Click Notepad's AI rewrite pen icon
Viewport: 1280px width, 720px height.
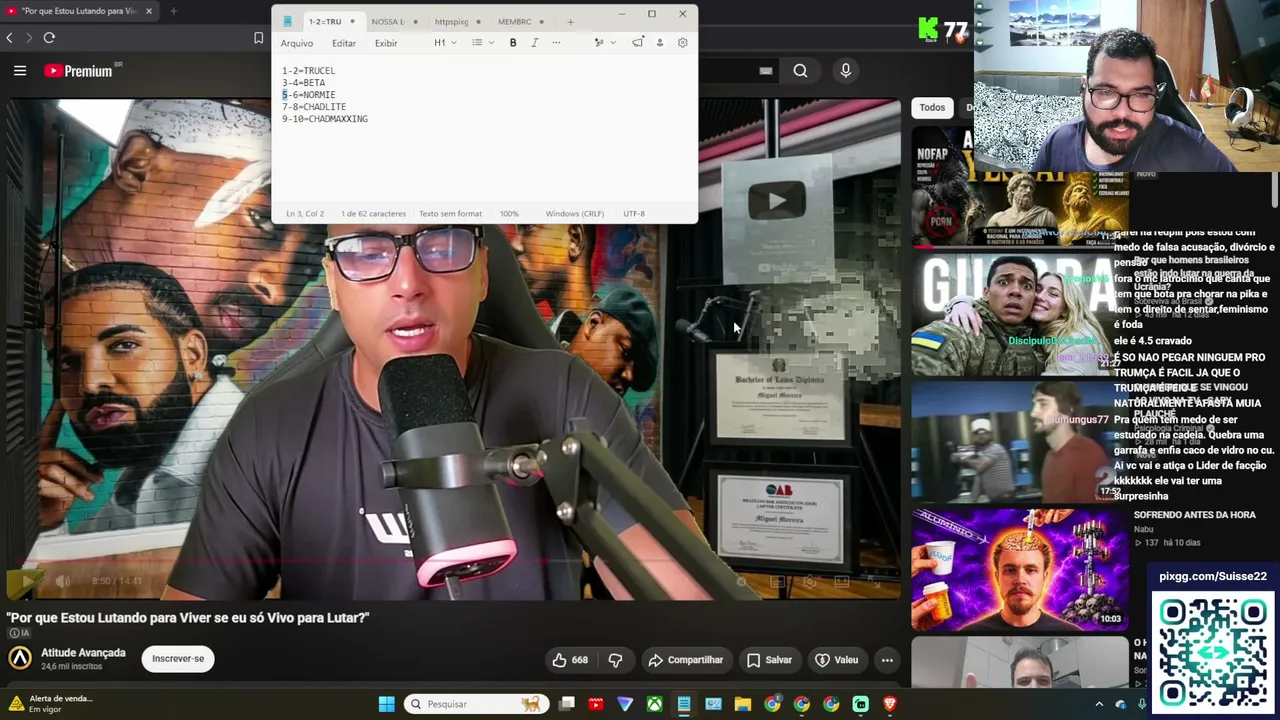point(598,43)
